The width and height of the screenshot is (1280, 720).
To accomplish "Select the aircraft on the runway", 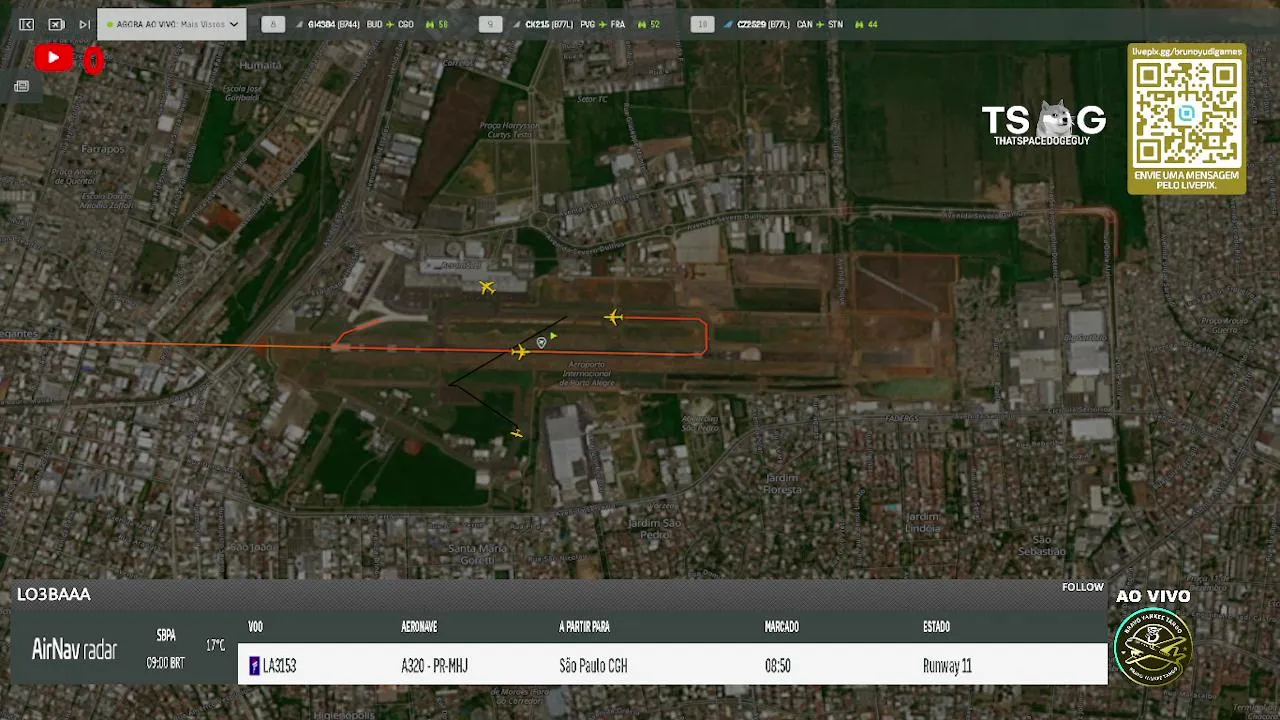I will [x=520, y=351].
